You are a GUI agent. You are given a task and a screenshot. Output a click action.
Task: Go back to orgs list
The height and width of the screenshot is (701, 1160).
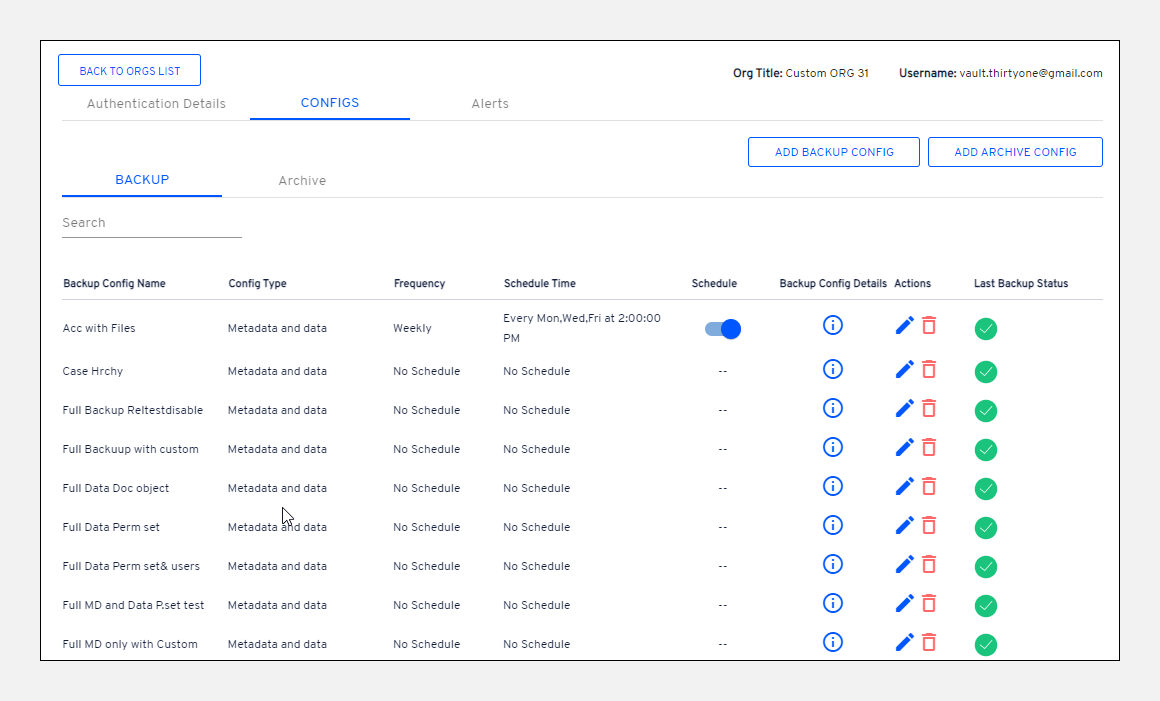point(129,71)
